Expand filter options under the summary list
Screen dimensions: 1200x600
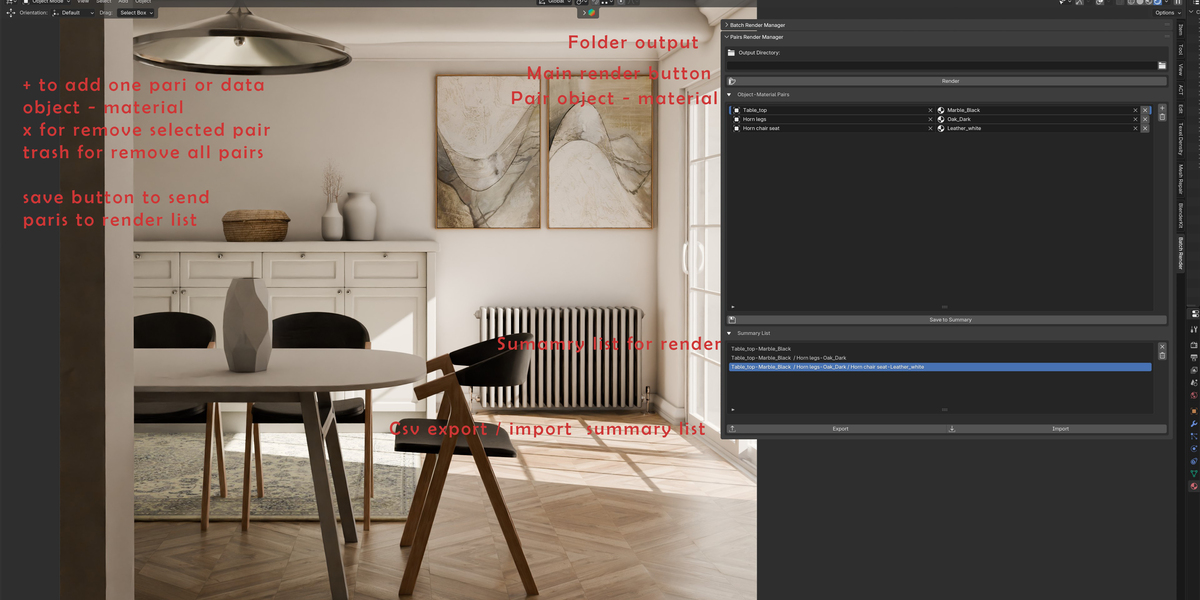pos(733,410)
